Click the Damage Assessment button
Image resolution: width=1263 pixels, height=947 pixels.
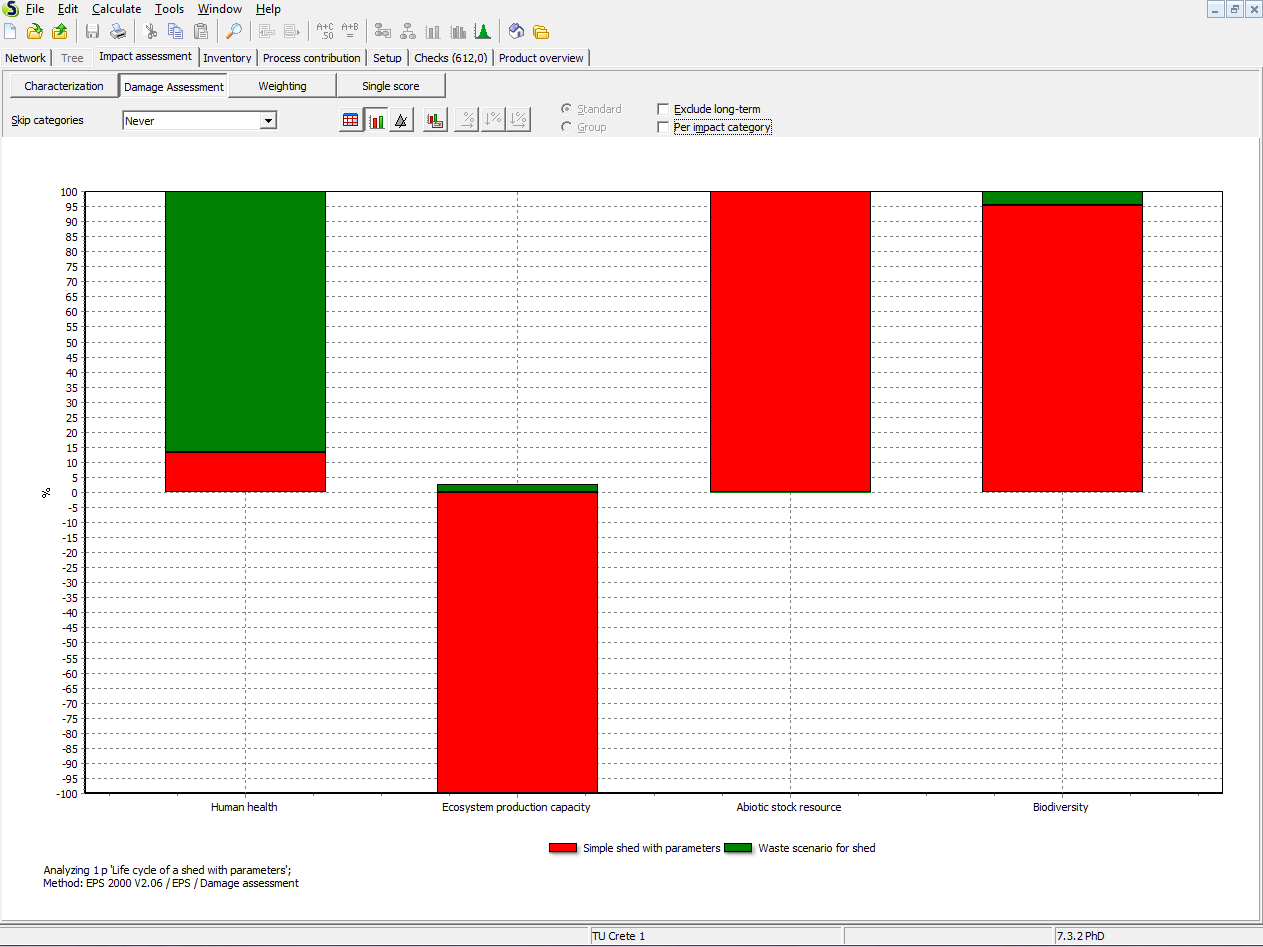pos(174,87)
